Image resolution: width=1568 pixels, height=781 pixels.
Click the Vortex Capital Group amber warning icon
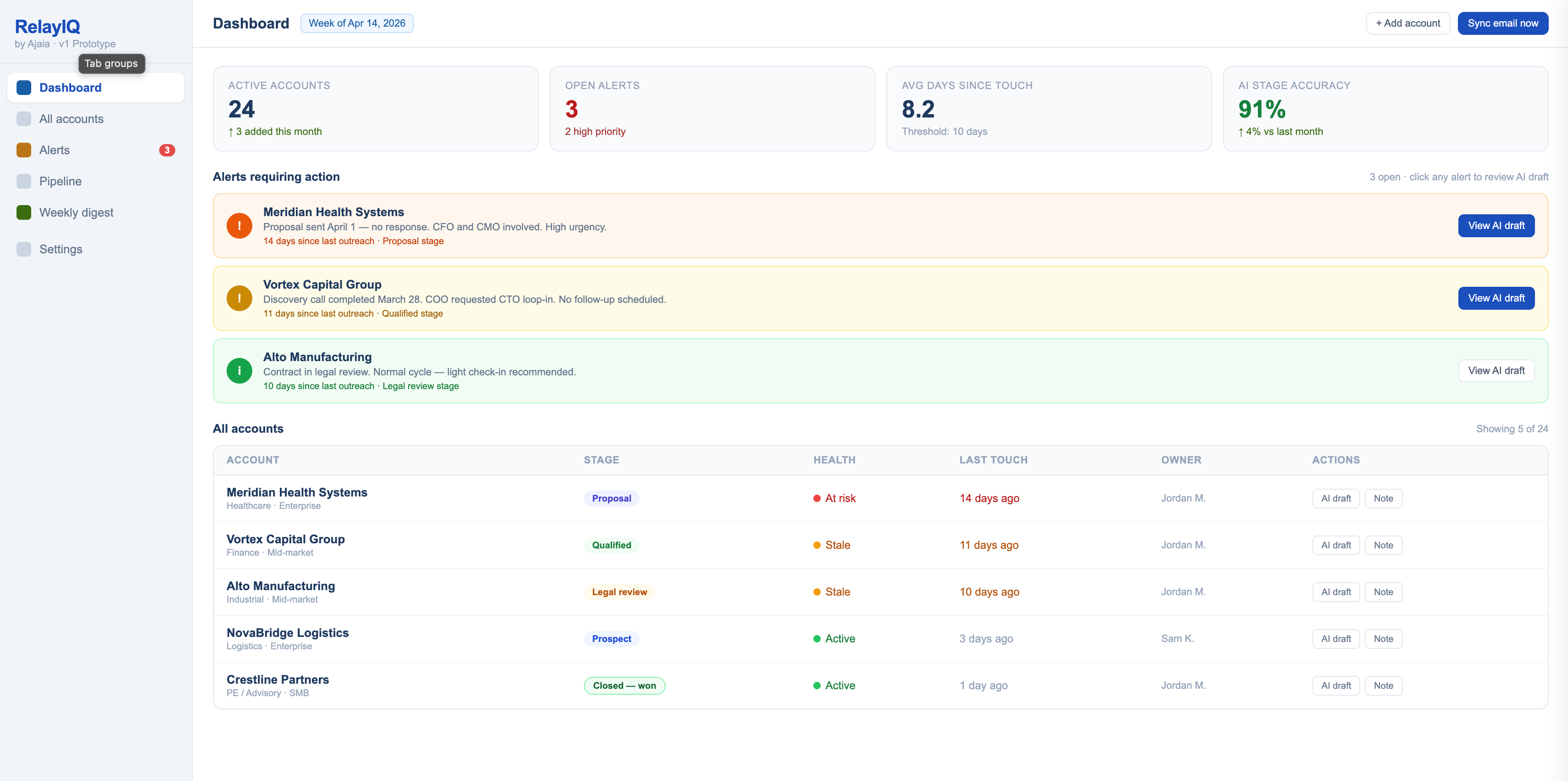click(239, 298)
